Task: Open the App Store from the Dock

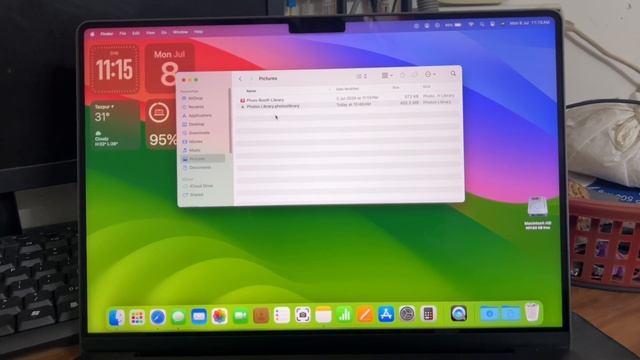Action: click(x=386, y=314)
